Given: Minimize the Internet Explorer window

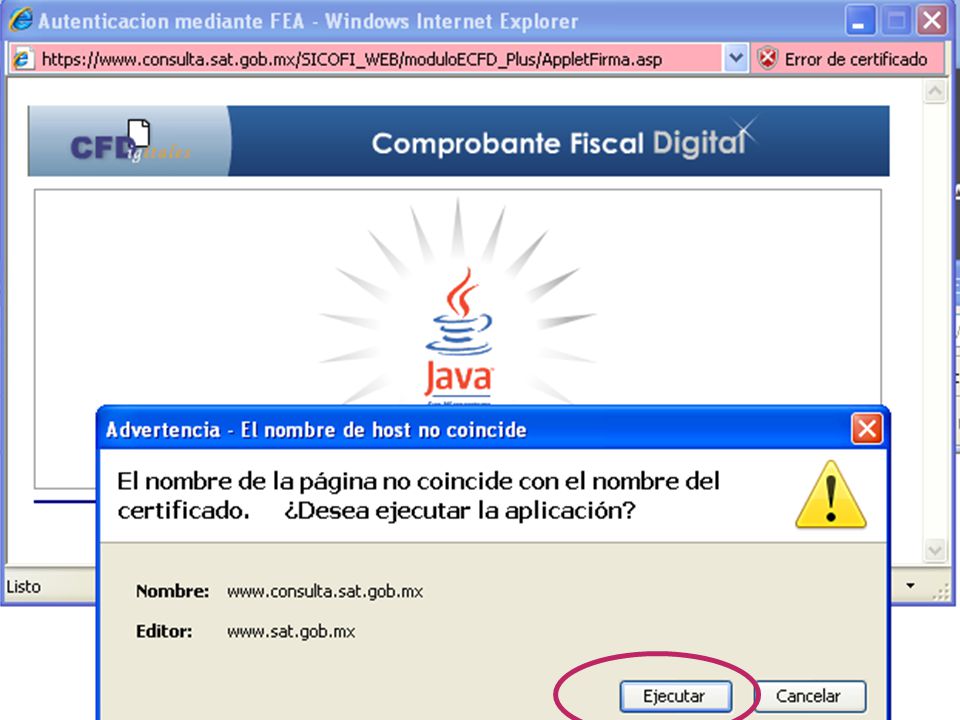Looking at the screenshot, I should click(x=859, y=21).
